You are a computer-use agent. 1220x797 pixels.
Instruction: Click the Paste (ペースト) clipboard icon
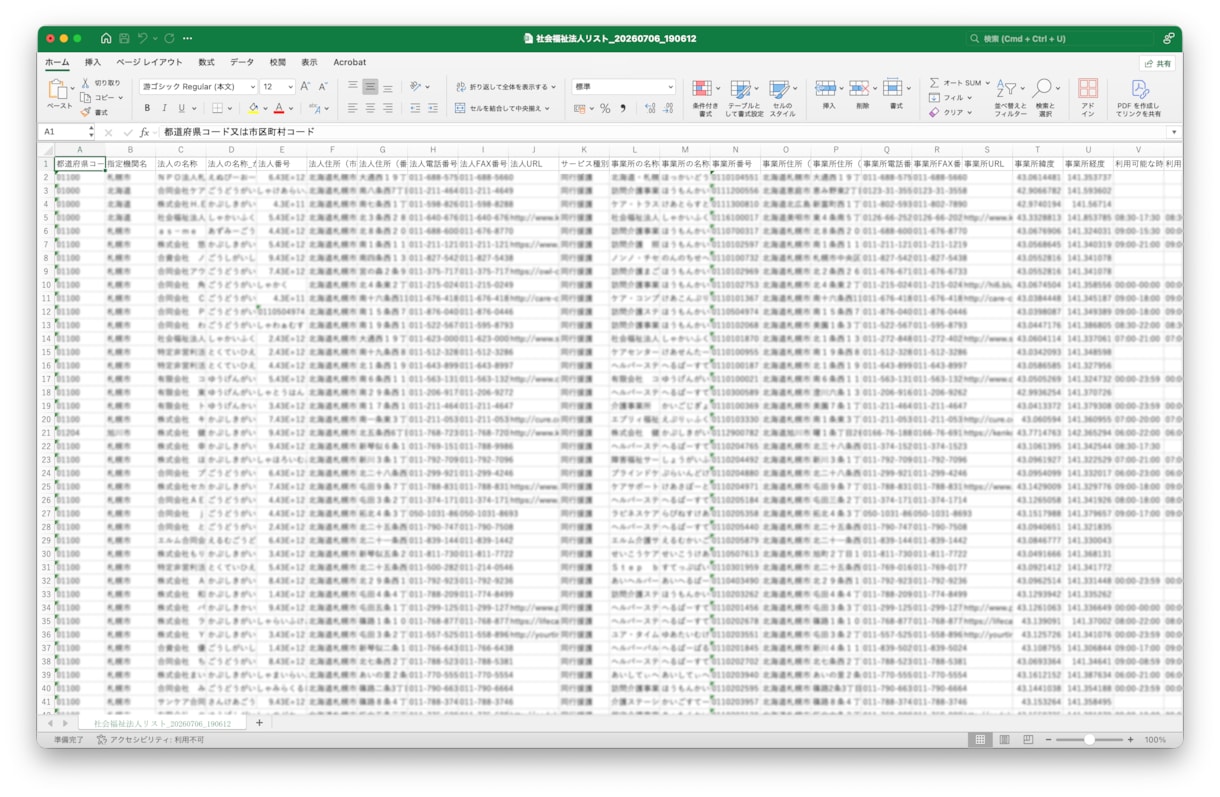coord(58,90)
